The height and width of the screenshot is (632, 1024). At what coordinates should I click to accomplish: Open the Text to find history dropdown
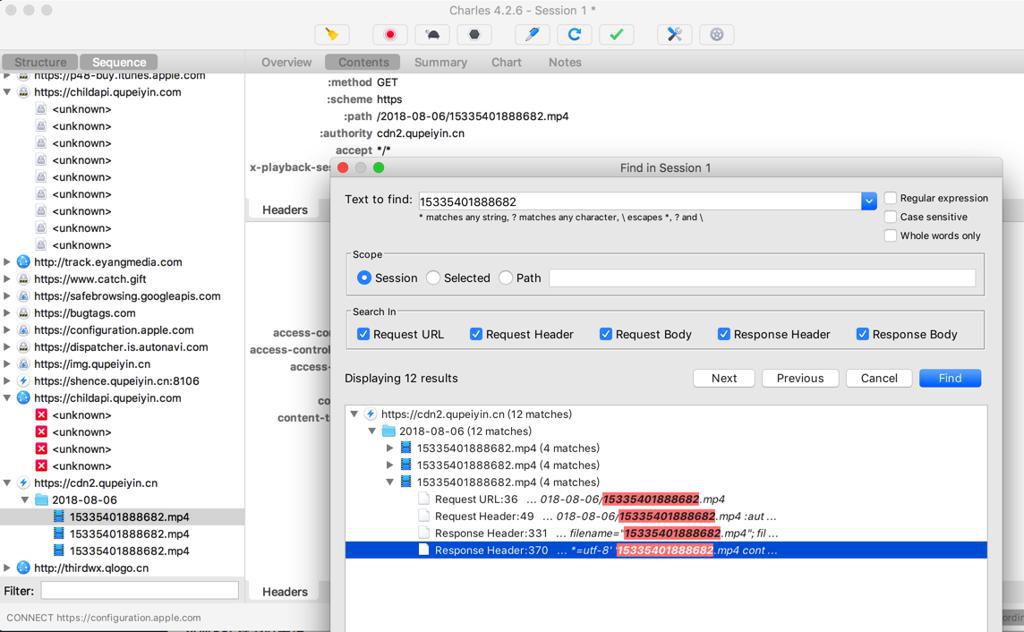869,202
